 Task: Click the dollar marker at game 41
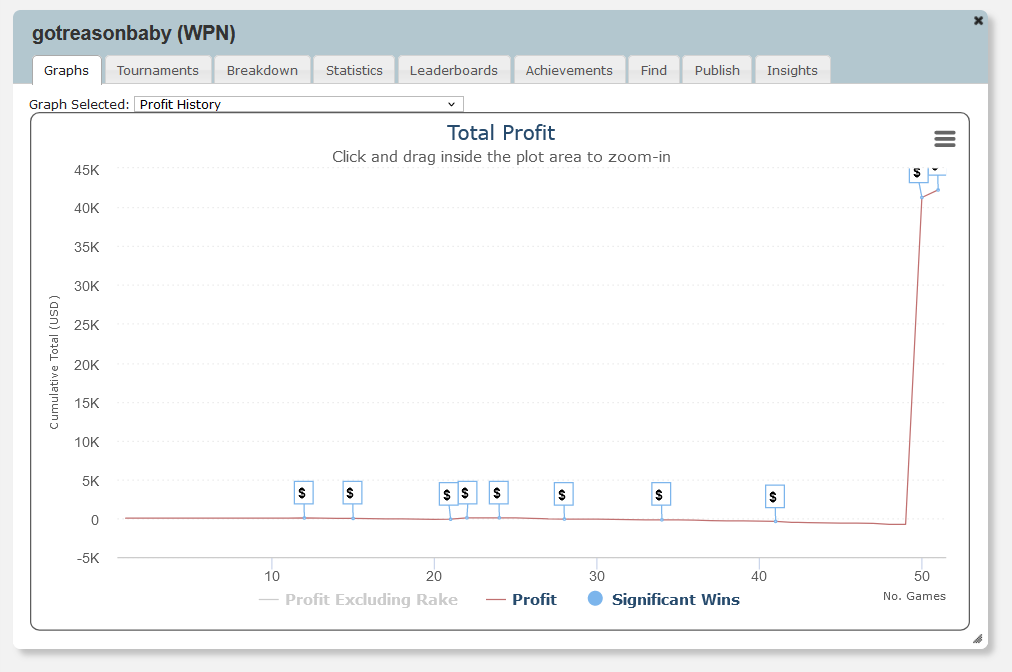(775, 497)
